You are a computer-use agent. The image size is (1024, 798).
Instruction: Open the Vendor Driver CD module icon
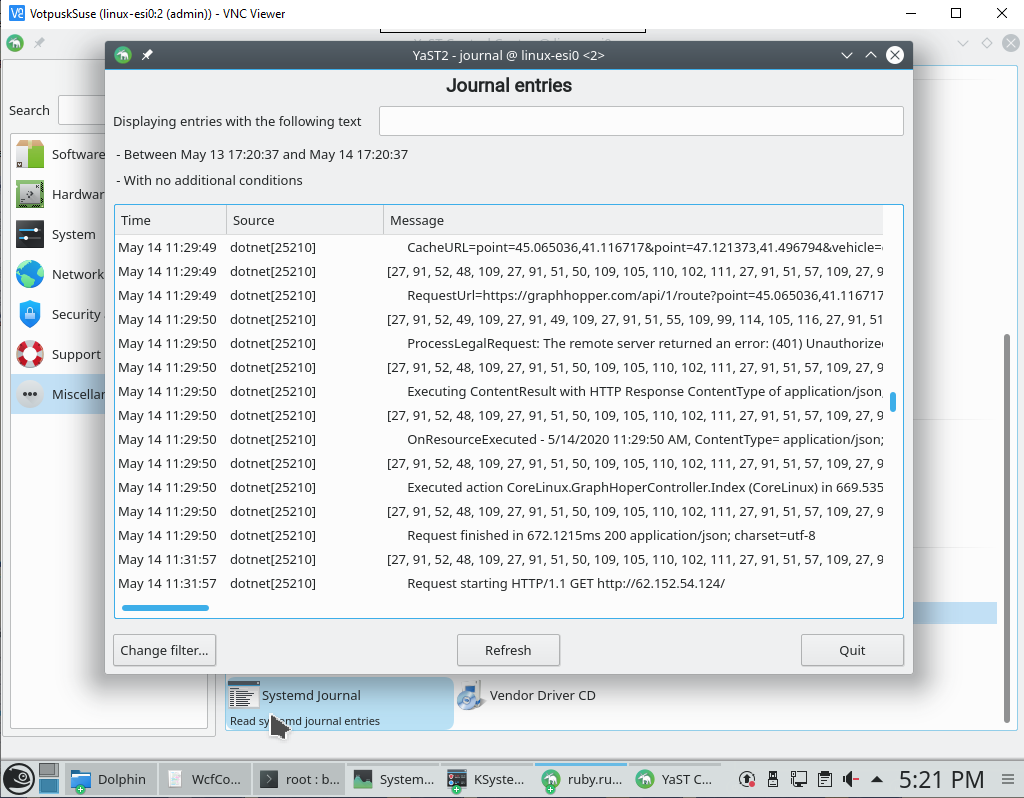click(471, 695)
